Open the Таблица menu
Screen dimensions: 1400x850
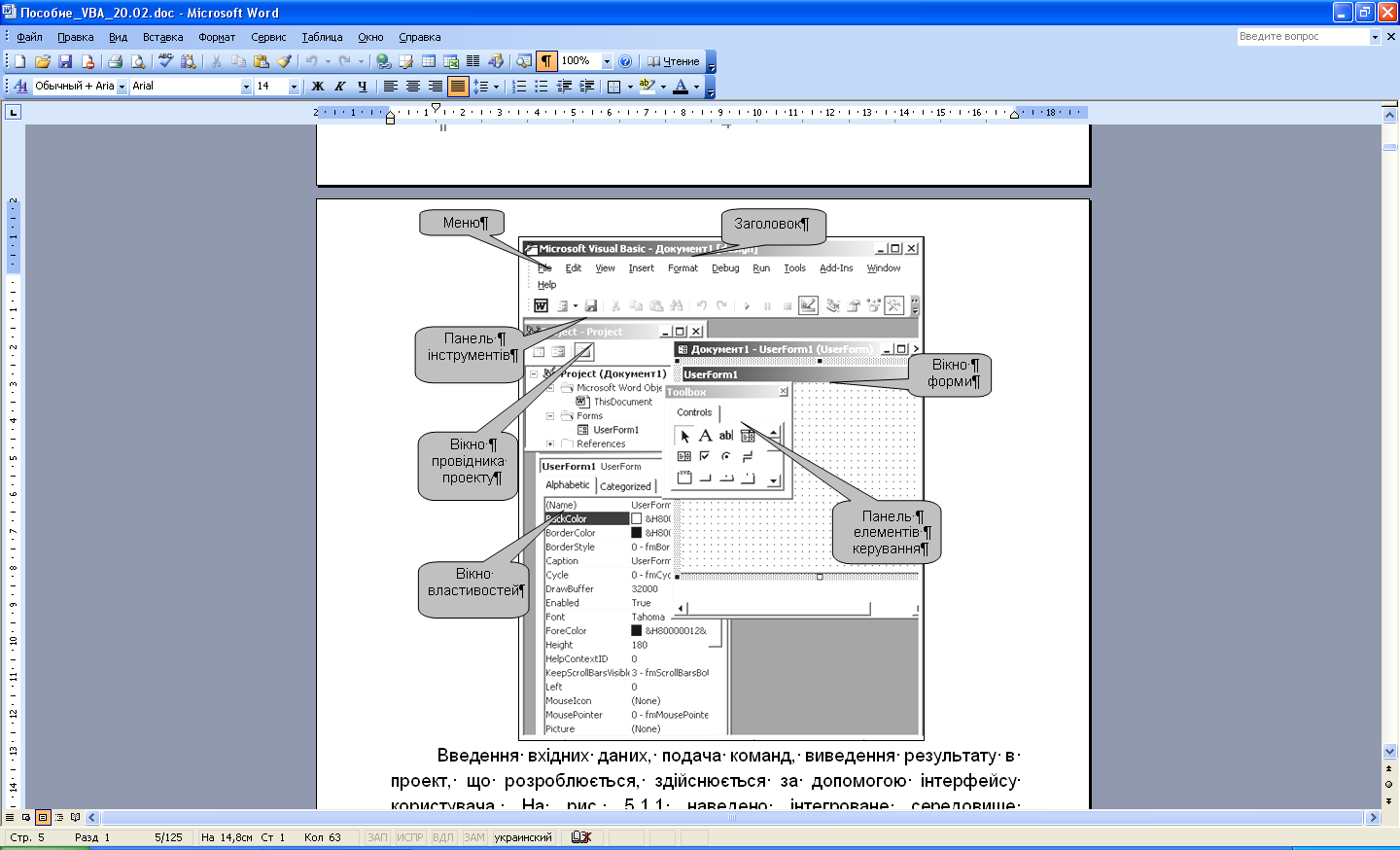click(x=322, y=37)
